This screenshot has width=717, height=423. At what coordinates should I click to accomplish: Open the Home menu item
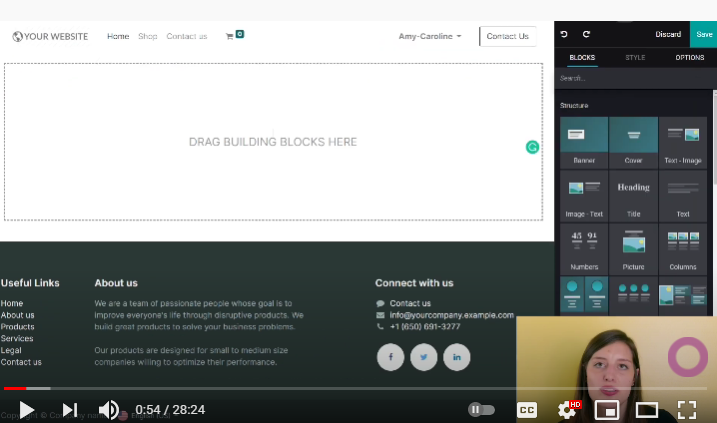118,36
